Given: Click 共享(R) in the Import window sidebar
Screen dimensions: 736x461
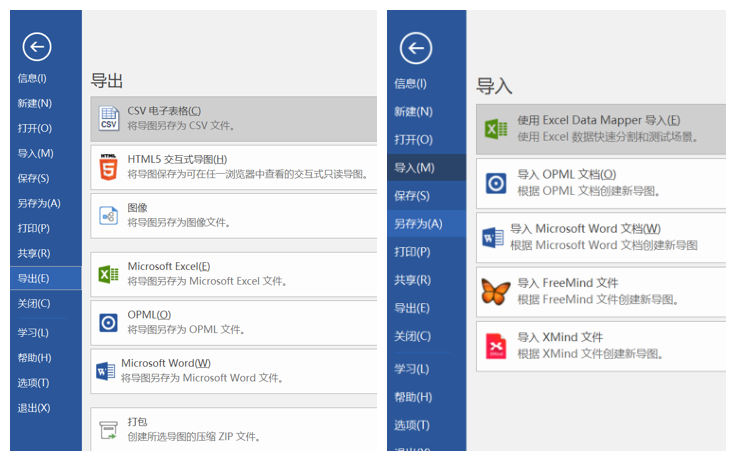Looking at the screenshot, I should coord(413,280).
